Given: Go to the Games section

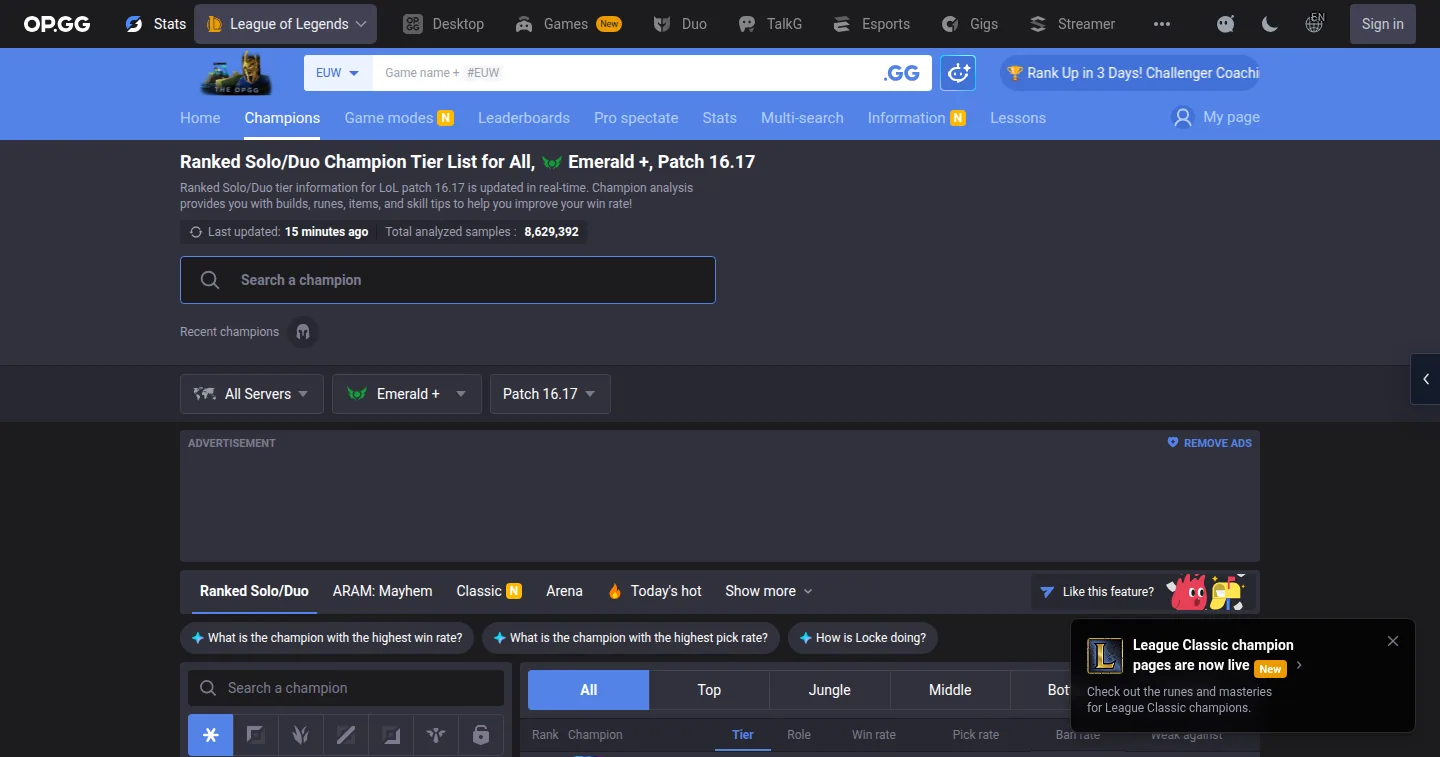Looking at the screenshot, I should point(568,24).
